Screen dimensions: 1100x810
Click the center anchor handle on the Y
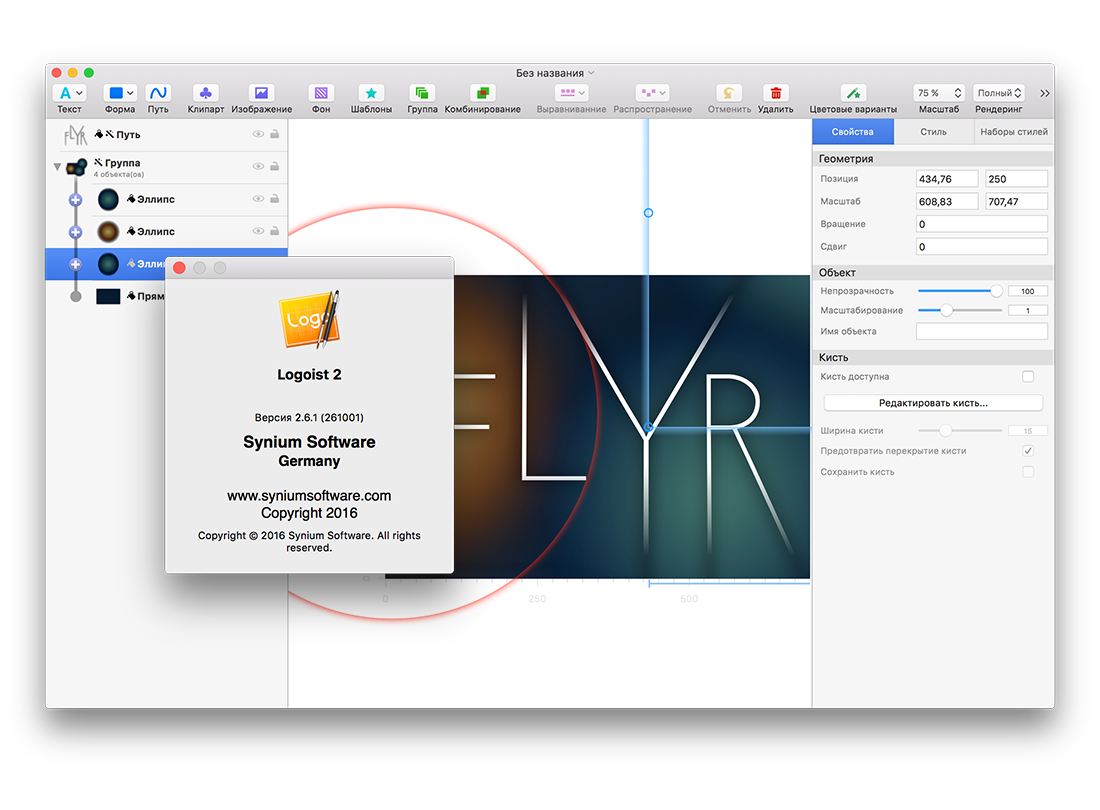pyautogui.click(x=648, y=426)
